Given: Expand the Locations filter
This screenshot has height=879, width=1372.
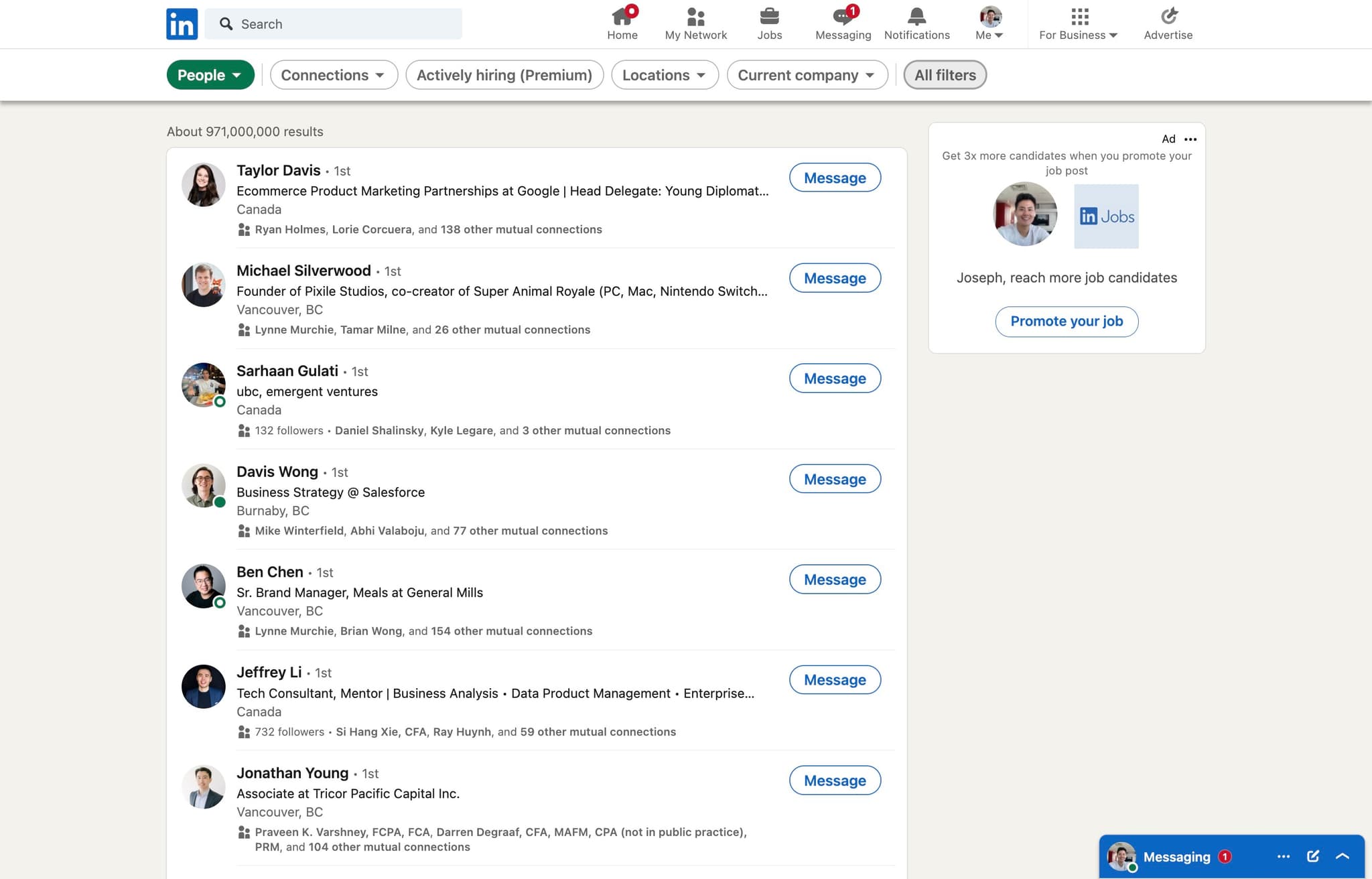Looking at the screenshot, I should (x=664, y=74).
